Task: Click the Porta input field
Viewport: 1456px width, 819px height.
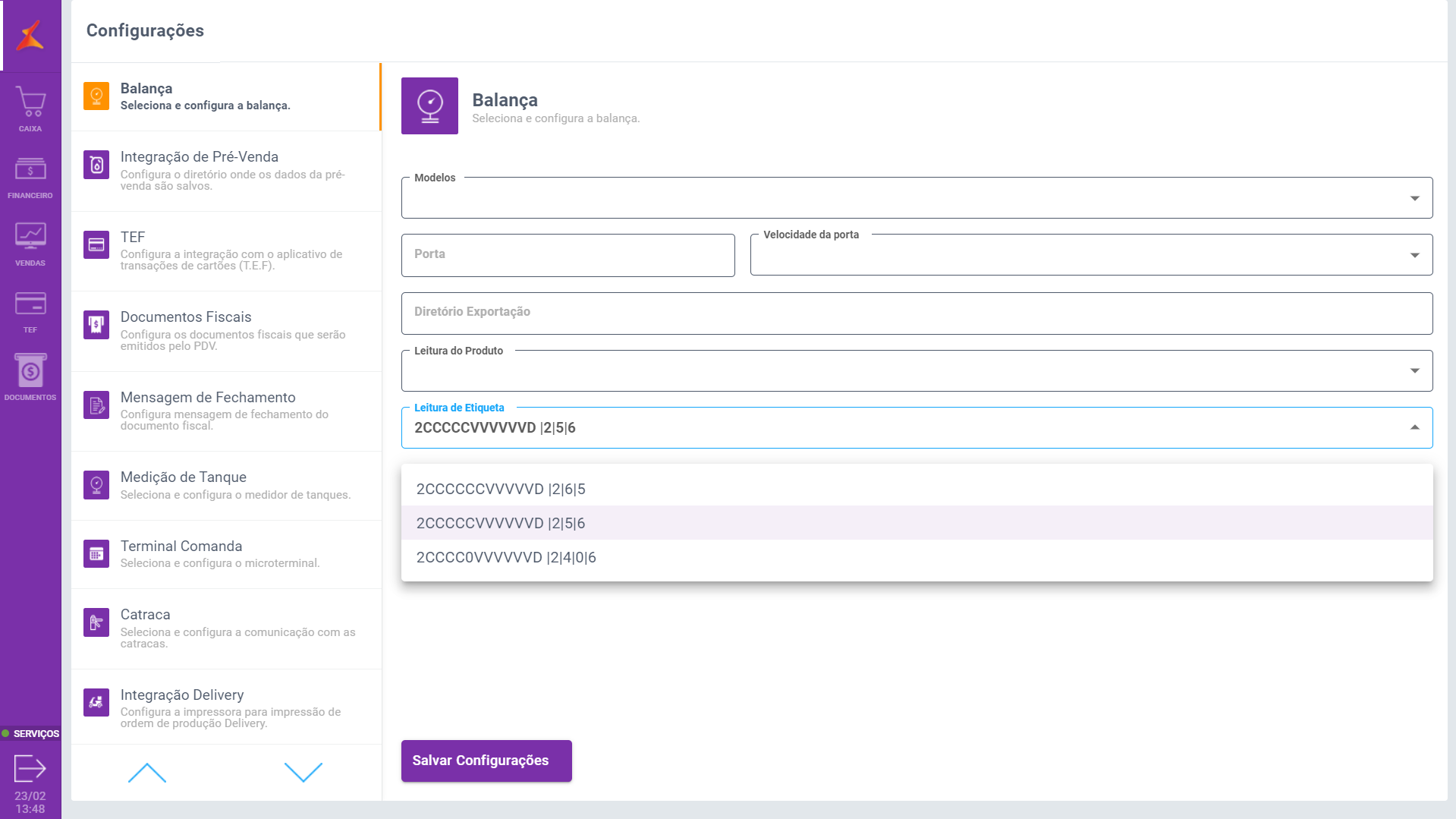Action: pos(568,255)
